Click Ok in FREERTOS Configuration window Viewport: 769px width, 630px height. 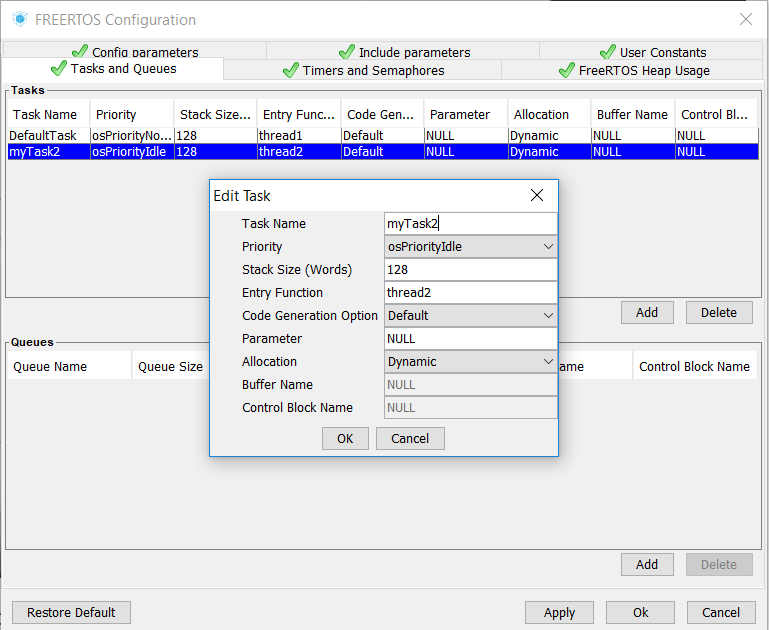[x=641, y=613]
